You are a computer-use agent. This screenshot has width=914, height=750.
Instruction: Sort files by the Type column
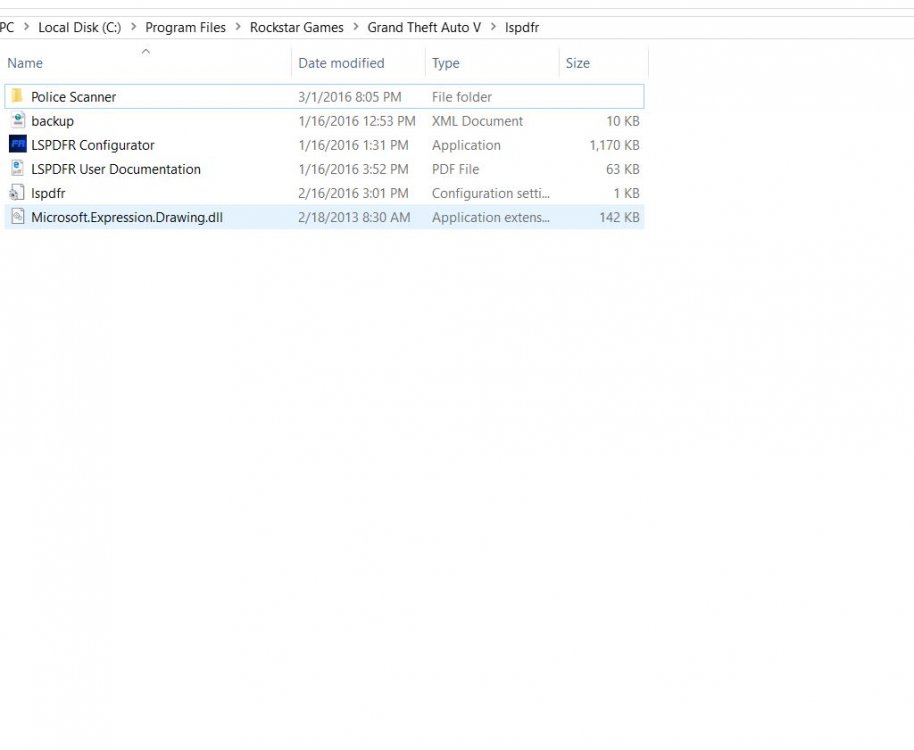445,63
